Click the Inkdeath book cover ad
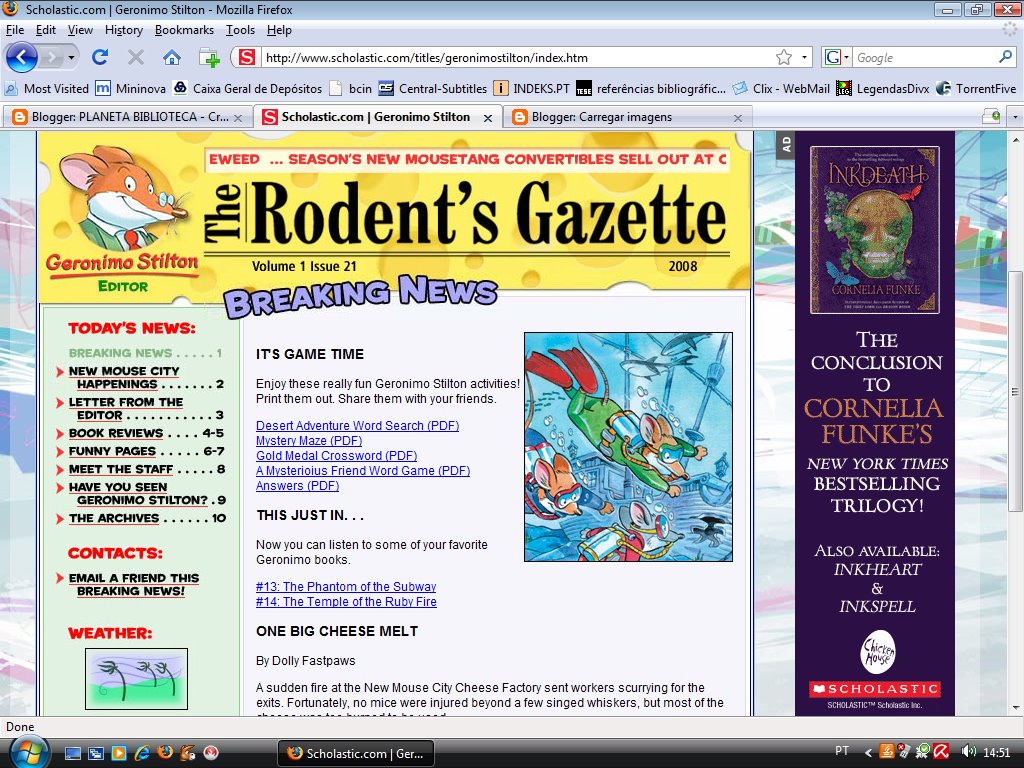This screenshot has height=768, width=1024. coord(875,230)
